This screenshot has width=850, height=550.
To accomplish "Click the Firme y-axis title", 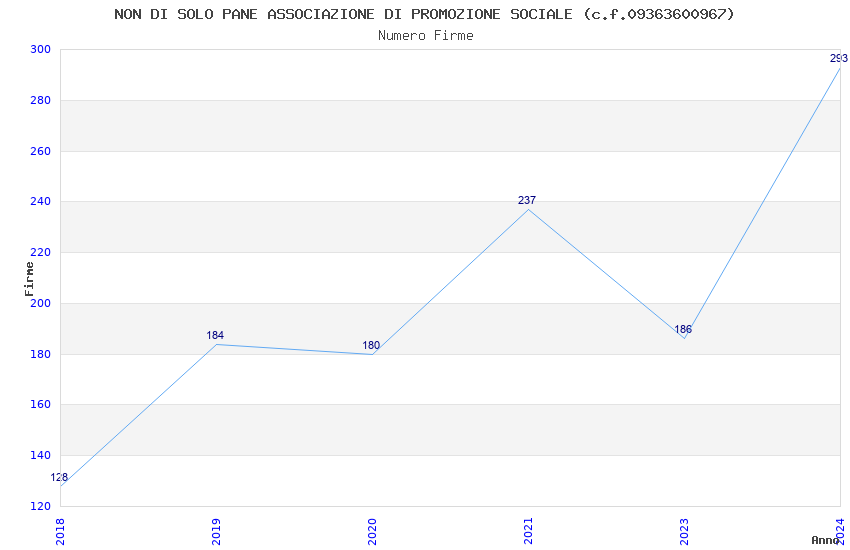I will (x=29, y=279).
